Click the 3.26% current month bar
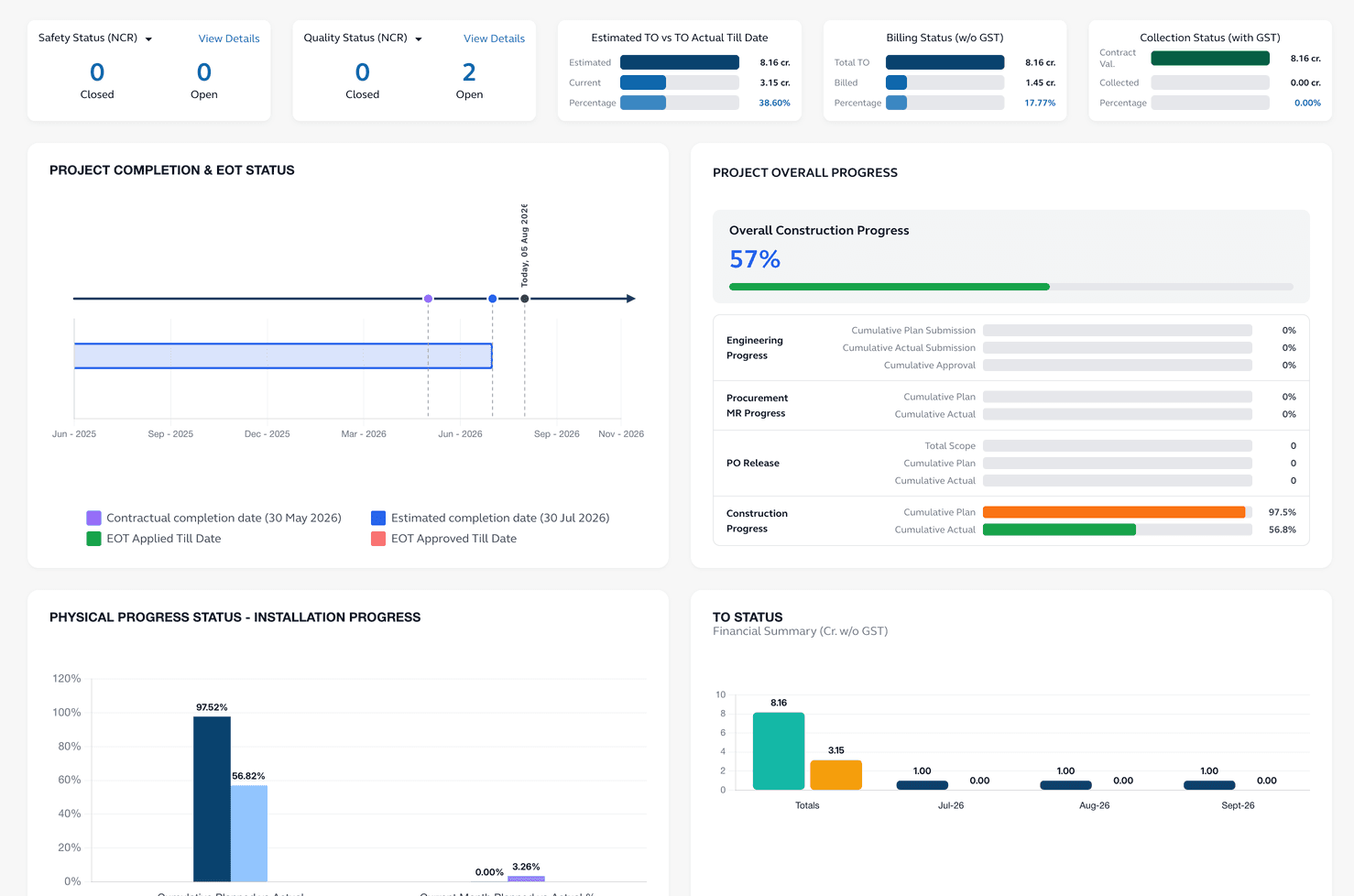This screenshot has width=1354, height=896. (x=526, y=879)
